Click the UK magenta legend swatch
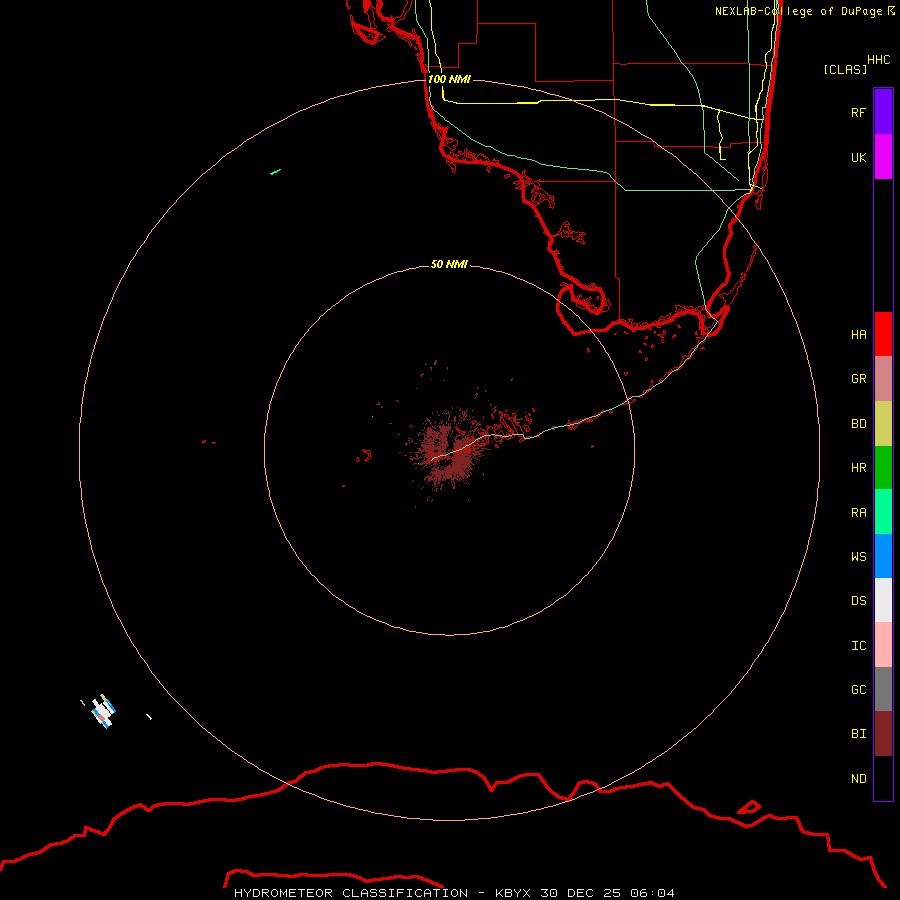Viewport: 900px width, 900px height. click(x=883, y=157)
